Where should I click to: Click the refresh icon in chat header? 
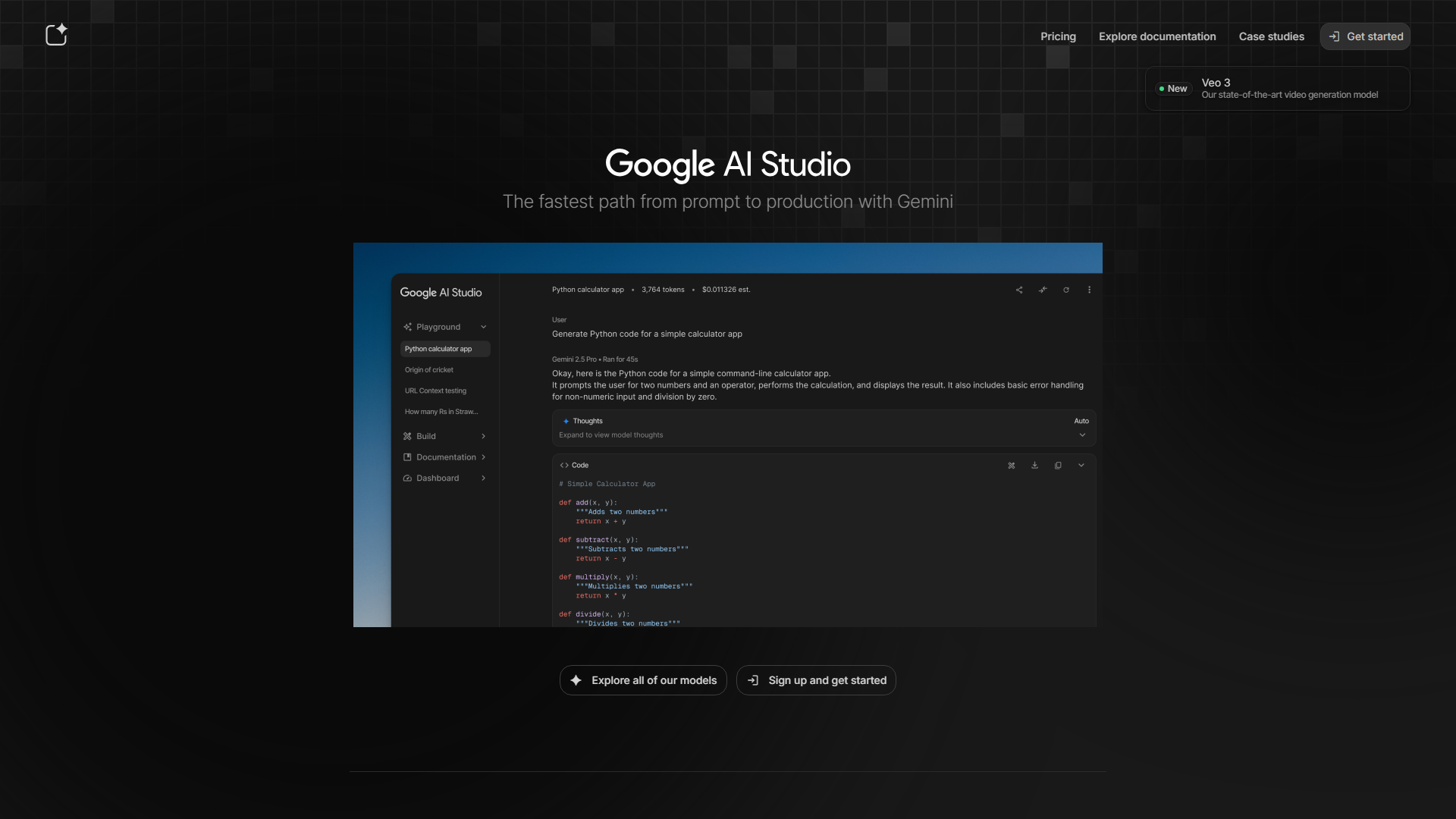1066,290
